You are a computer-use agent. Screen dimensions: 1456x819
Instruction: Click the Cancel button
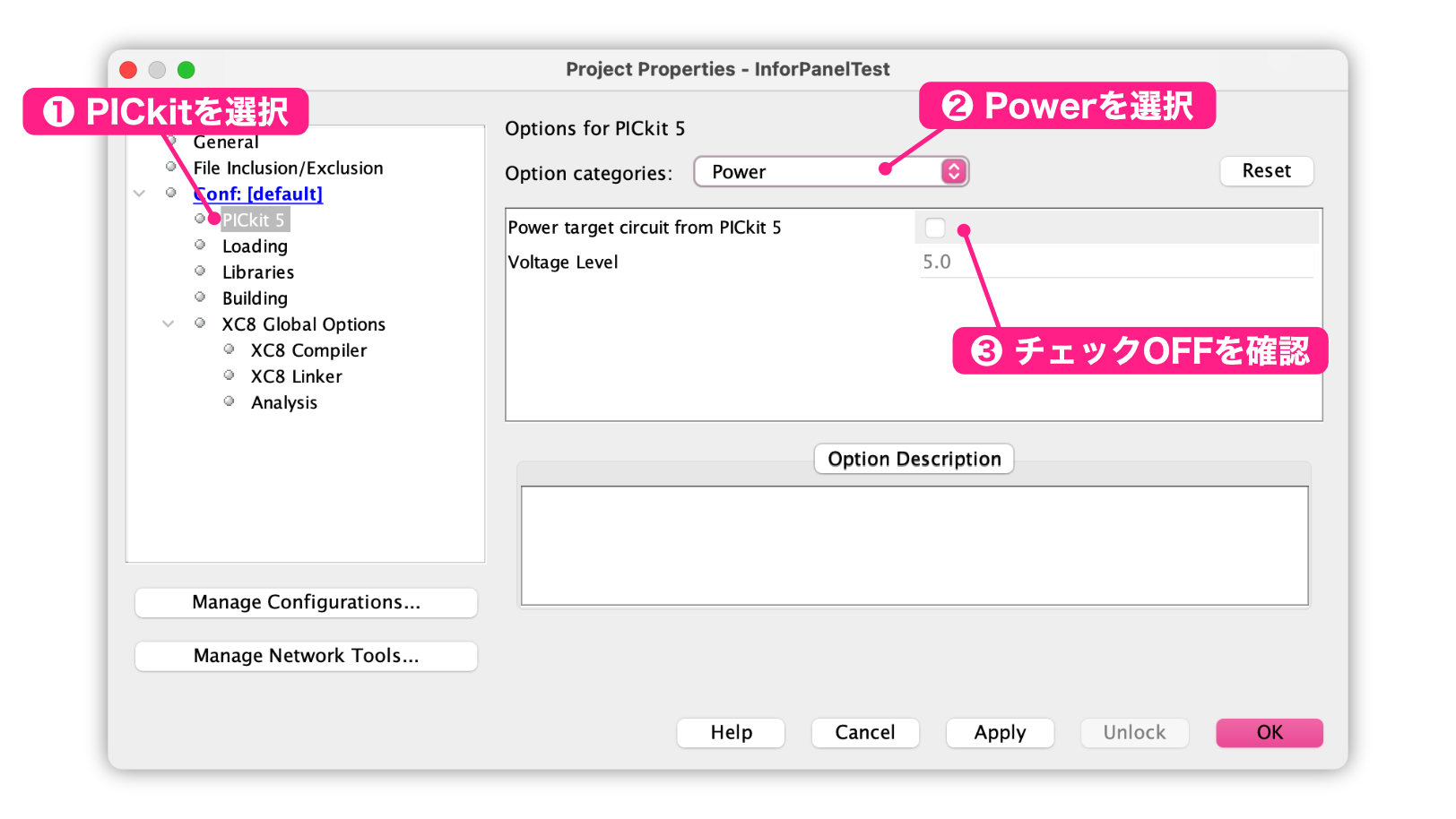pyautogui.click(x=865, y=732)
